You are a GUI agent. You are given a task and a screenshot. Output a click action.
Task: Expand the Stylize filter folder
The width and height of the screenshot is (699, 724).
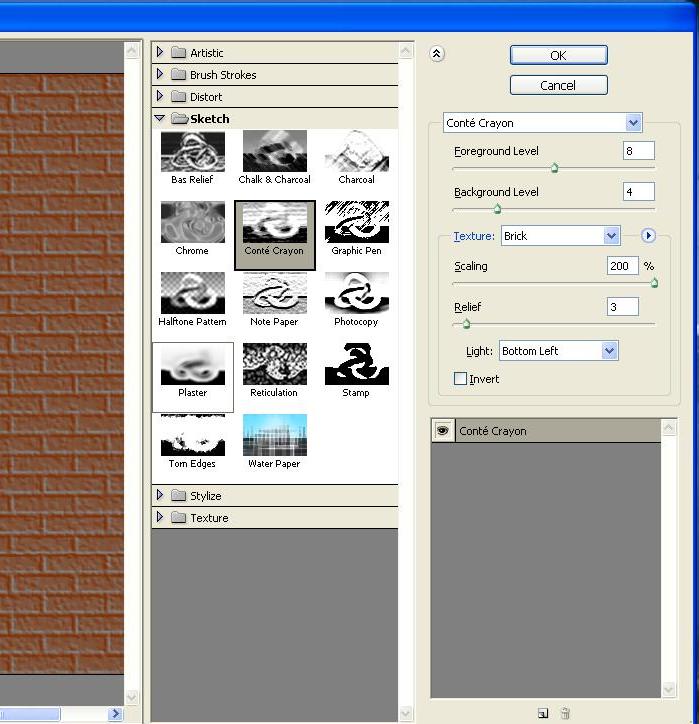160,495
